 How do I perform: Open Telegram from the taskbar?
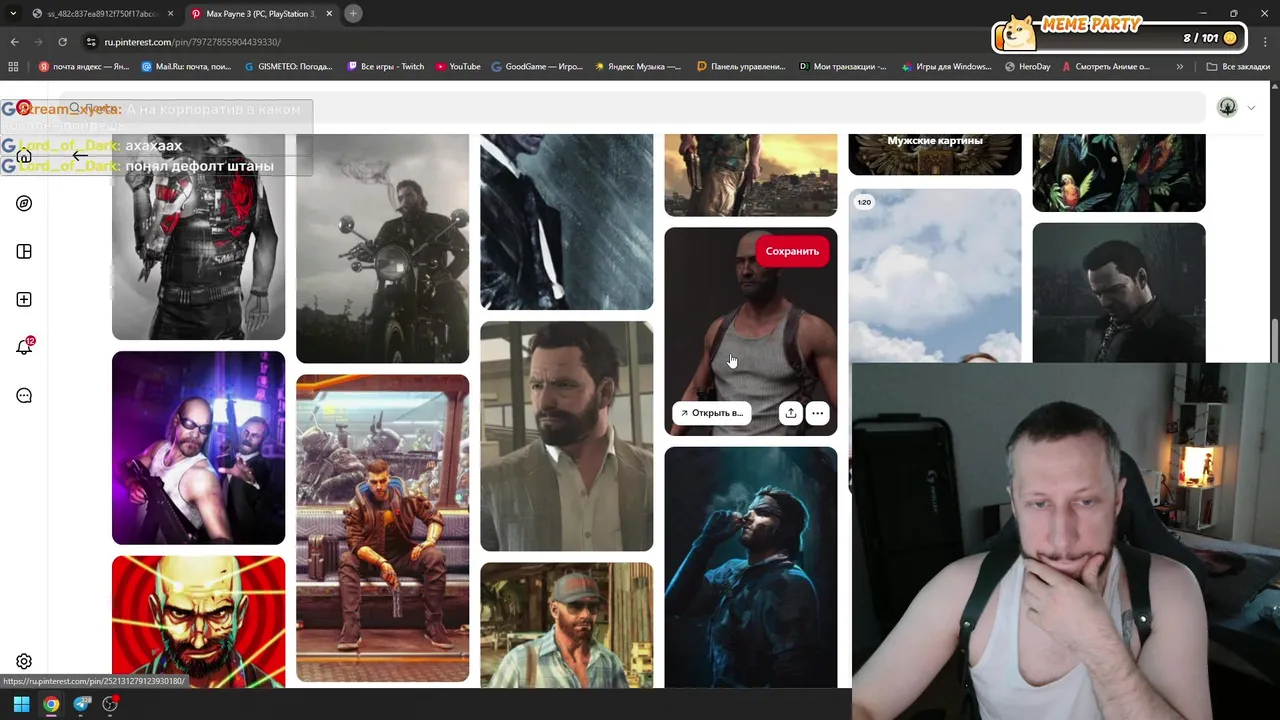[x=81, y=704]
